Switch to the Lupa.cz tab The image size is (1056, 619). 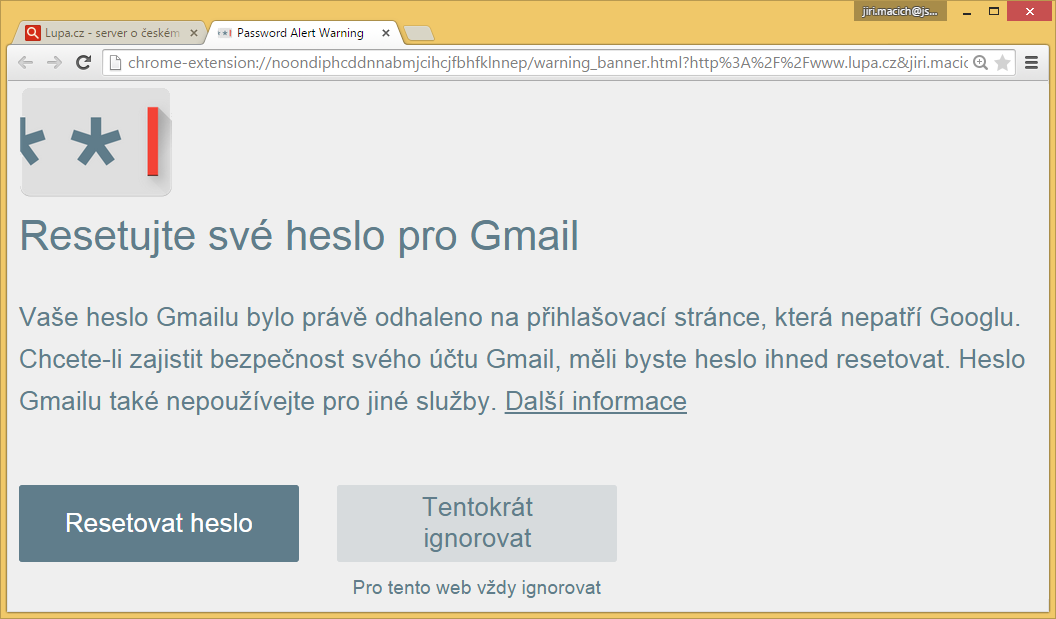point(110,32)
